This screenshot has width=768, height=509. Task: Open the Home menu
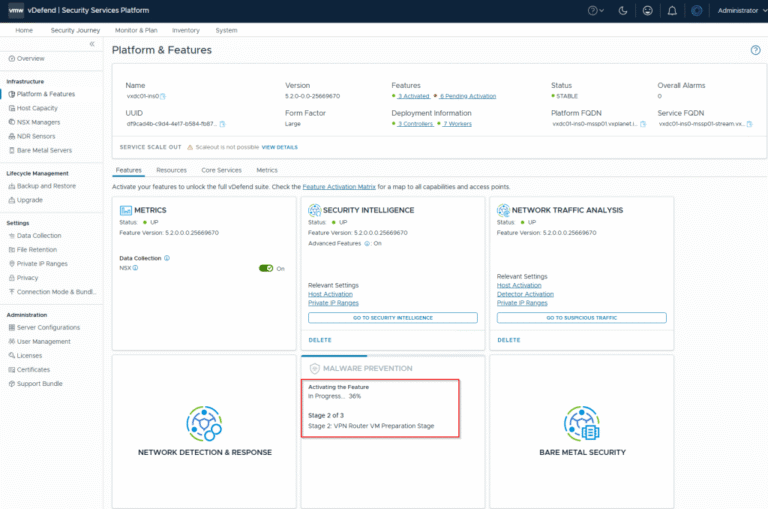24,30
